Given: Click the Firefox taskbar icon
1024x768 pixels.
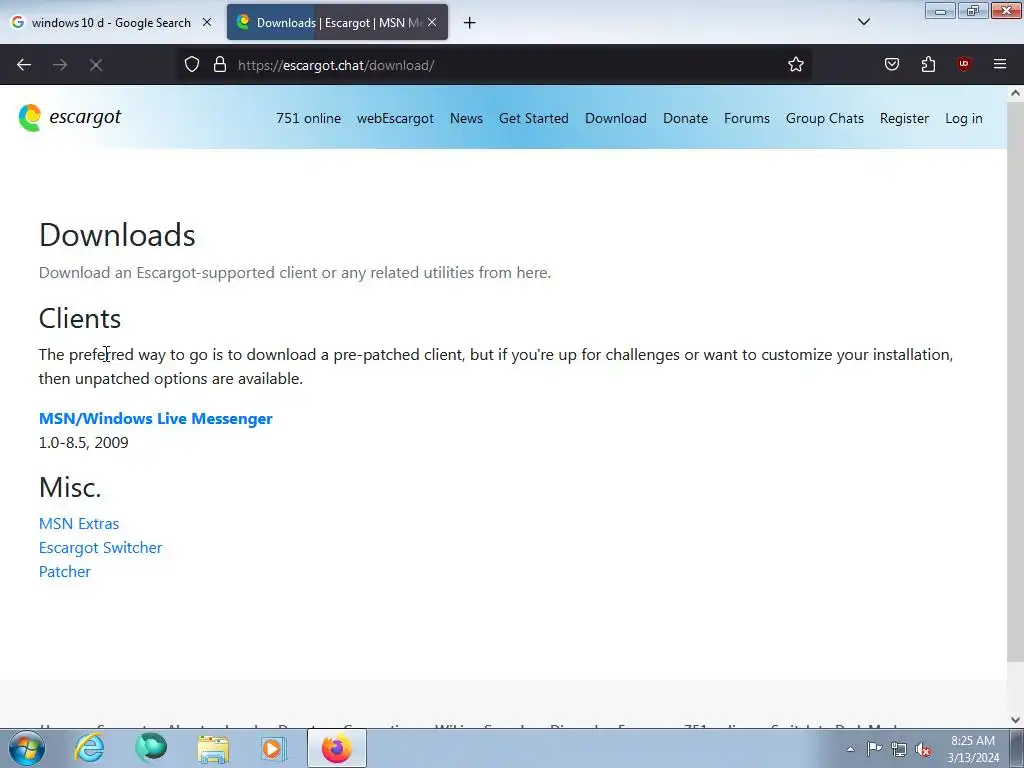Looking at the screenshot, I should 336,748.
